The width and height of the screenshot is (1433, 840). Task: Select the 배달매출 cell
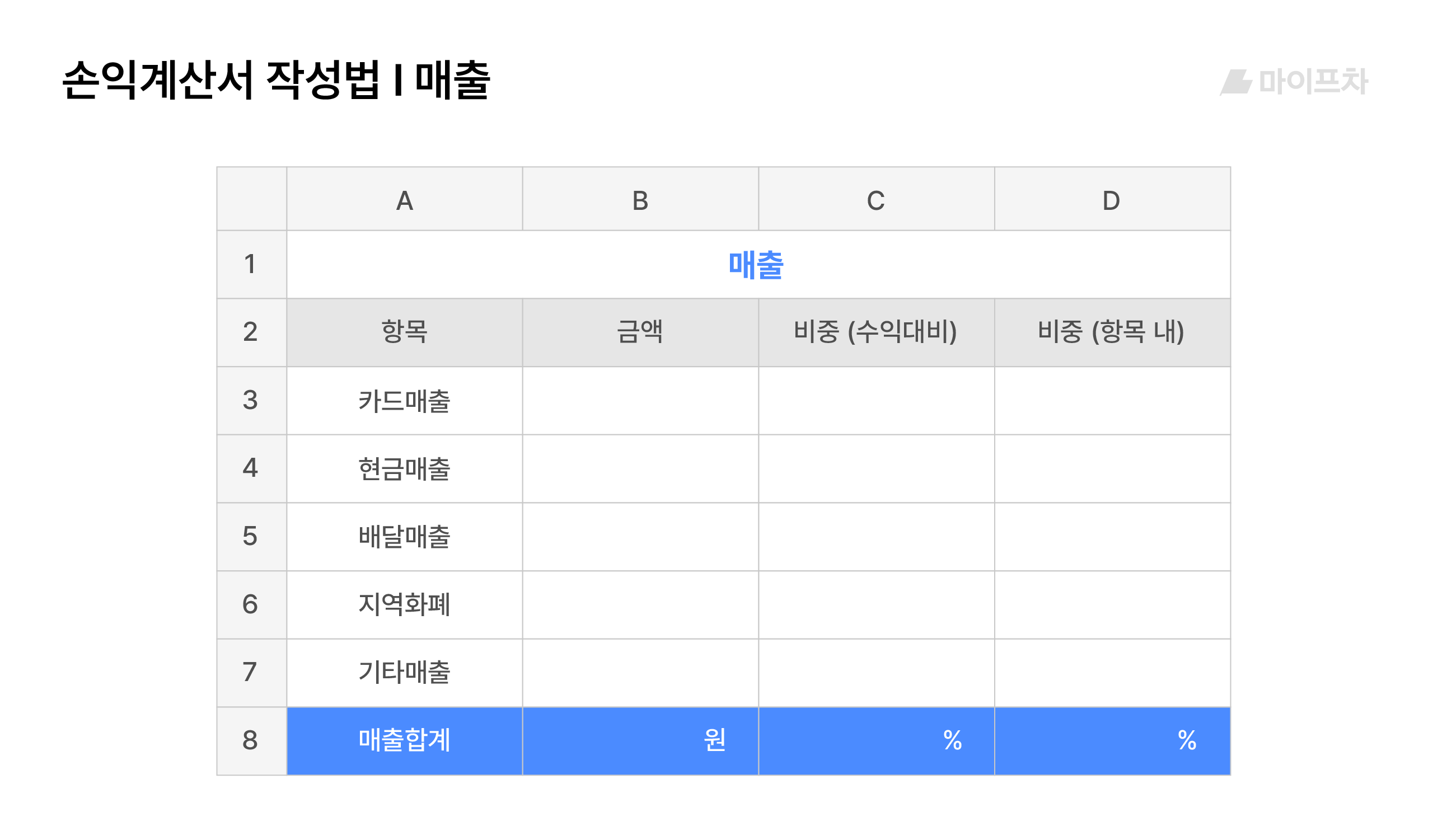pos(404,537)
